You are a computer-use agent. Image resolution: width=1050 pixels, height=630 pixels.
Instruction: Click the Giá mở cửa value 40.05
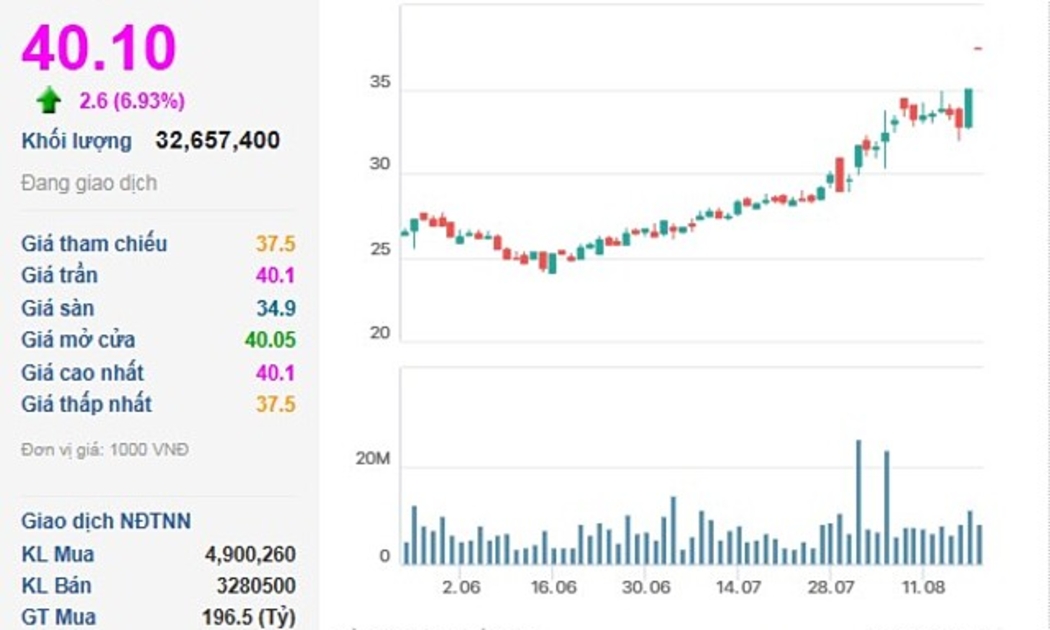pos(270,340)
